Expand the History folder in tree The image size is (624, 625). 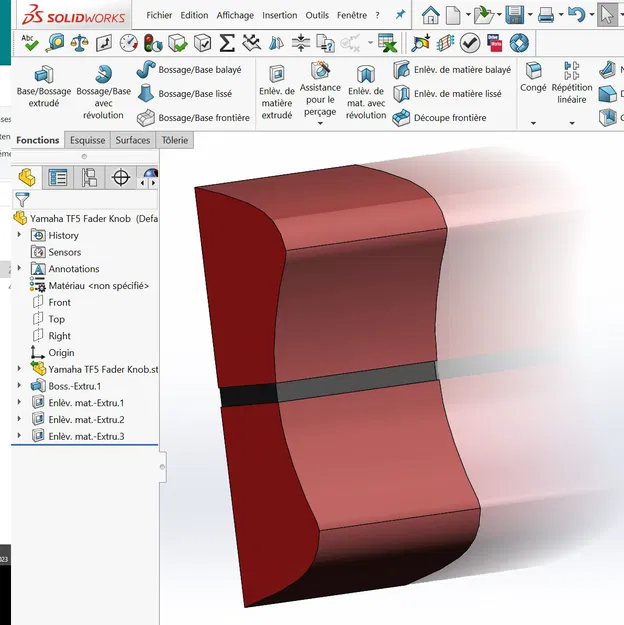coord(19,235)
